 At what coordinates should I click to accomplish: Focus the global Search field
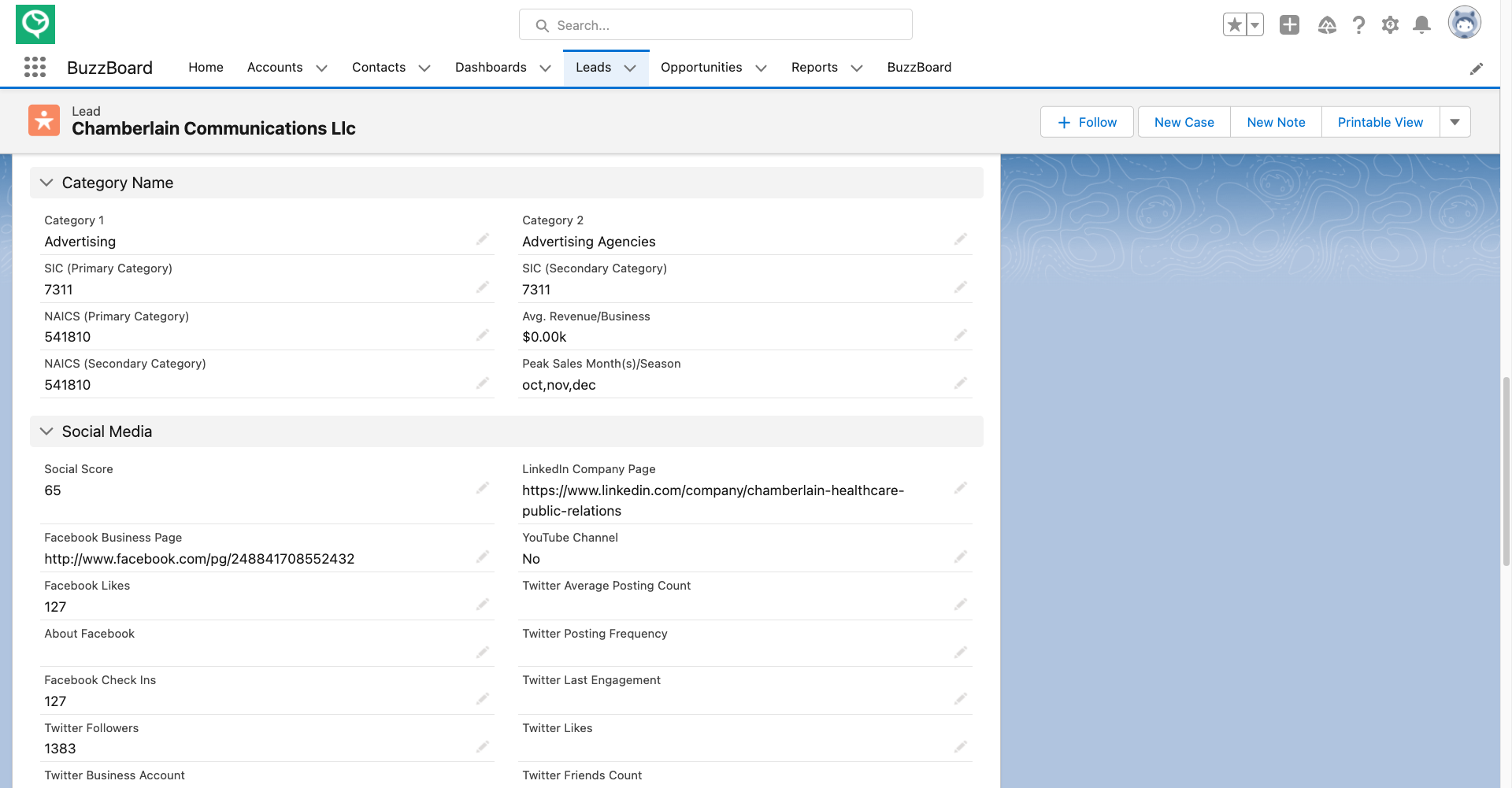tap(715, 25)
